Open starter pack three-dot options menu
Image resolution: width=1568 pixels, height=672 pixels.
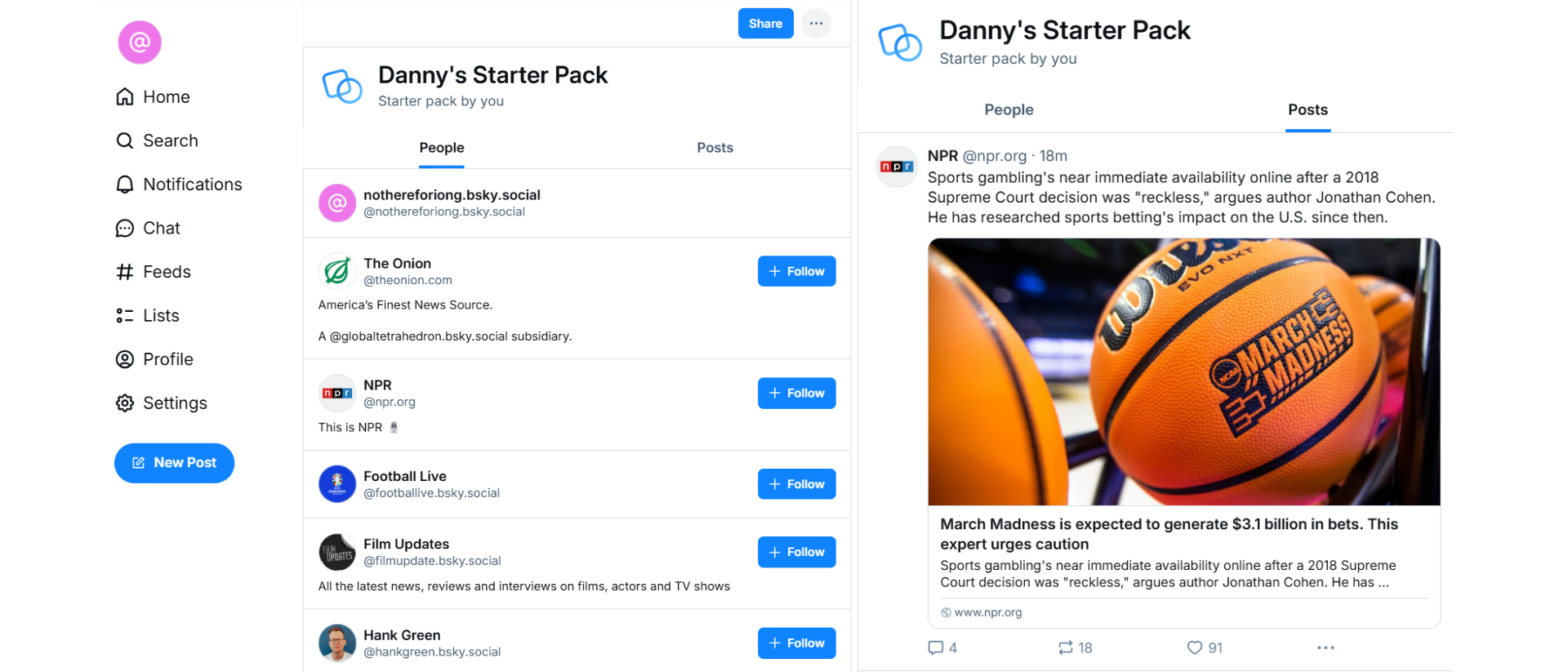click(816, 24)
